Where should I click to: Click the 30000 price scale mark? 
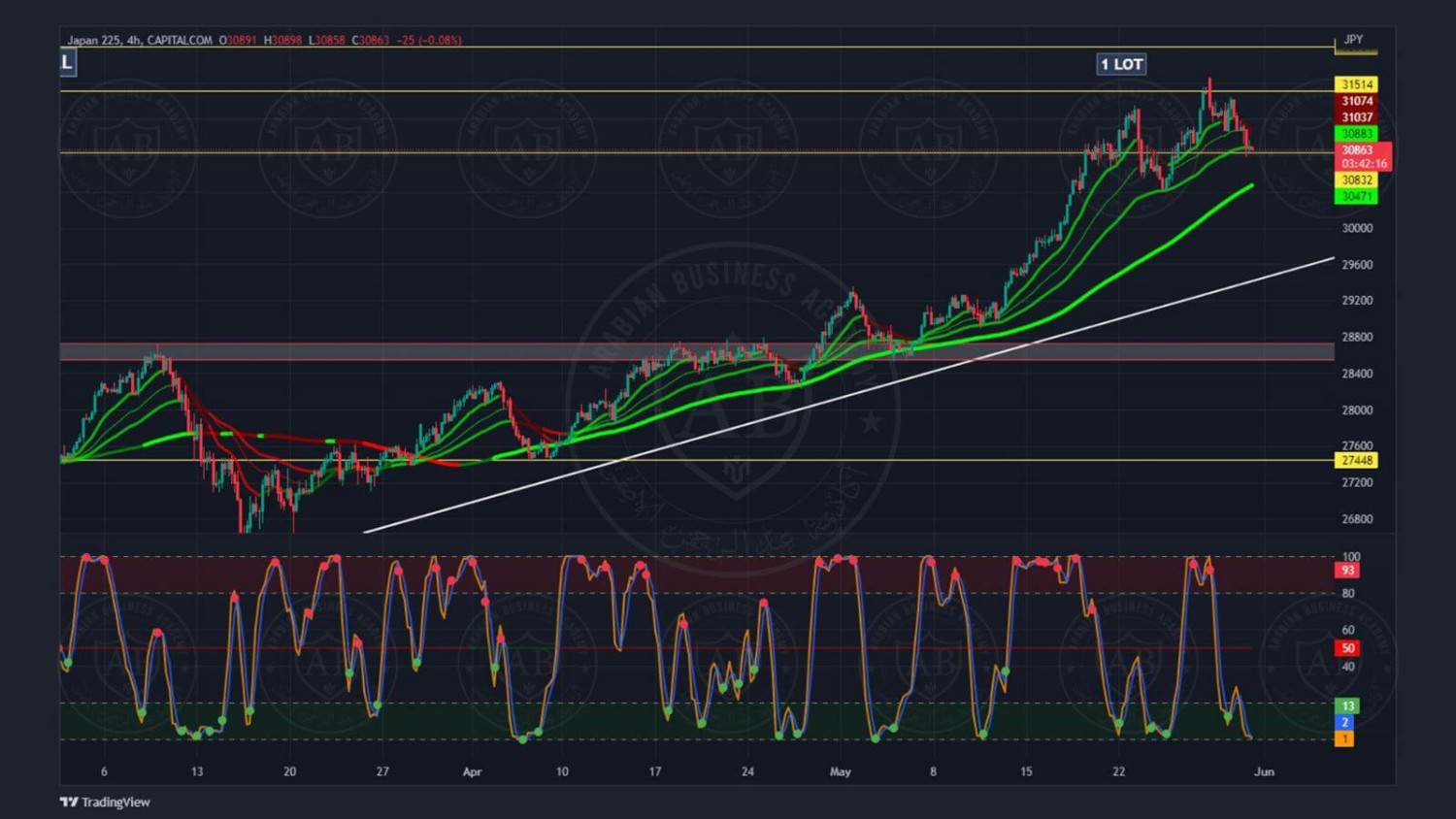coord(1357,228)
